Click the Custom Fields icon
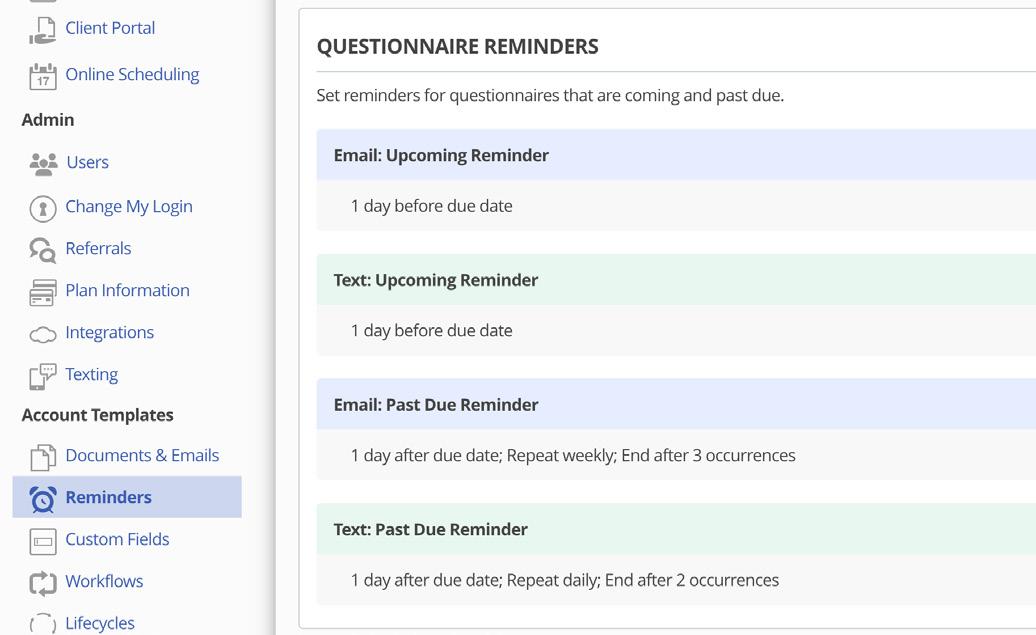 click(42, 541)
